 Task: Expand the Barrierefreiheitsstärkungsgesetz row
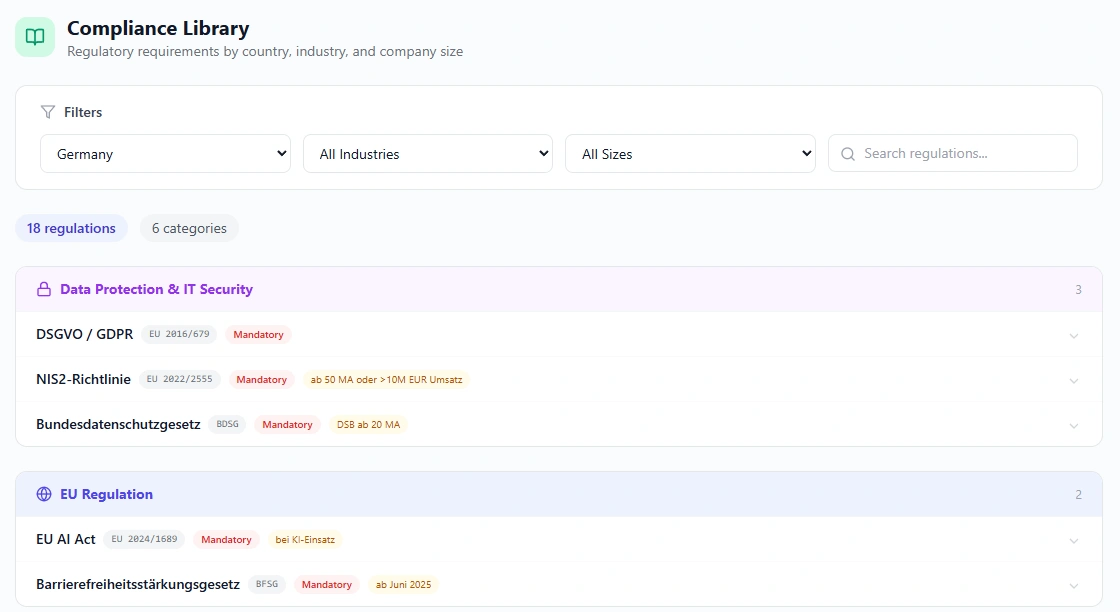[1074, 584]
